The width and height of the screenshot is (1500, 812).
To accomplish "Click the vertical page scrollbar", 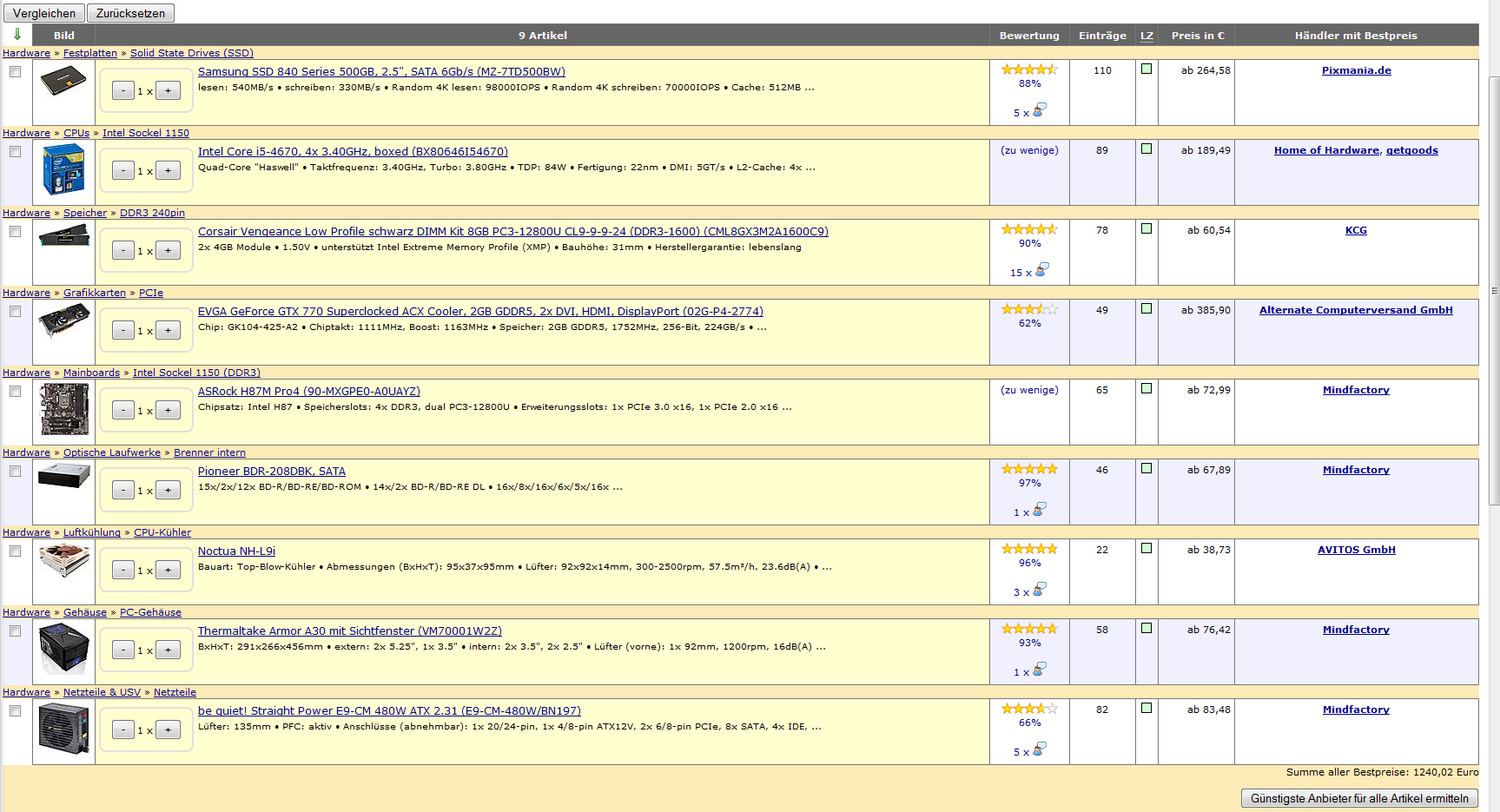I will tap(1494, 291).
